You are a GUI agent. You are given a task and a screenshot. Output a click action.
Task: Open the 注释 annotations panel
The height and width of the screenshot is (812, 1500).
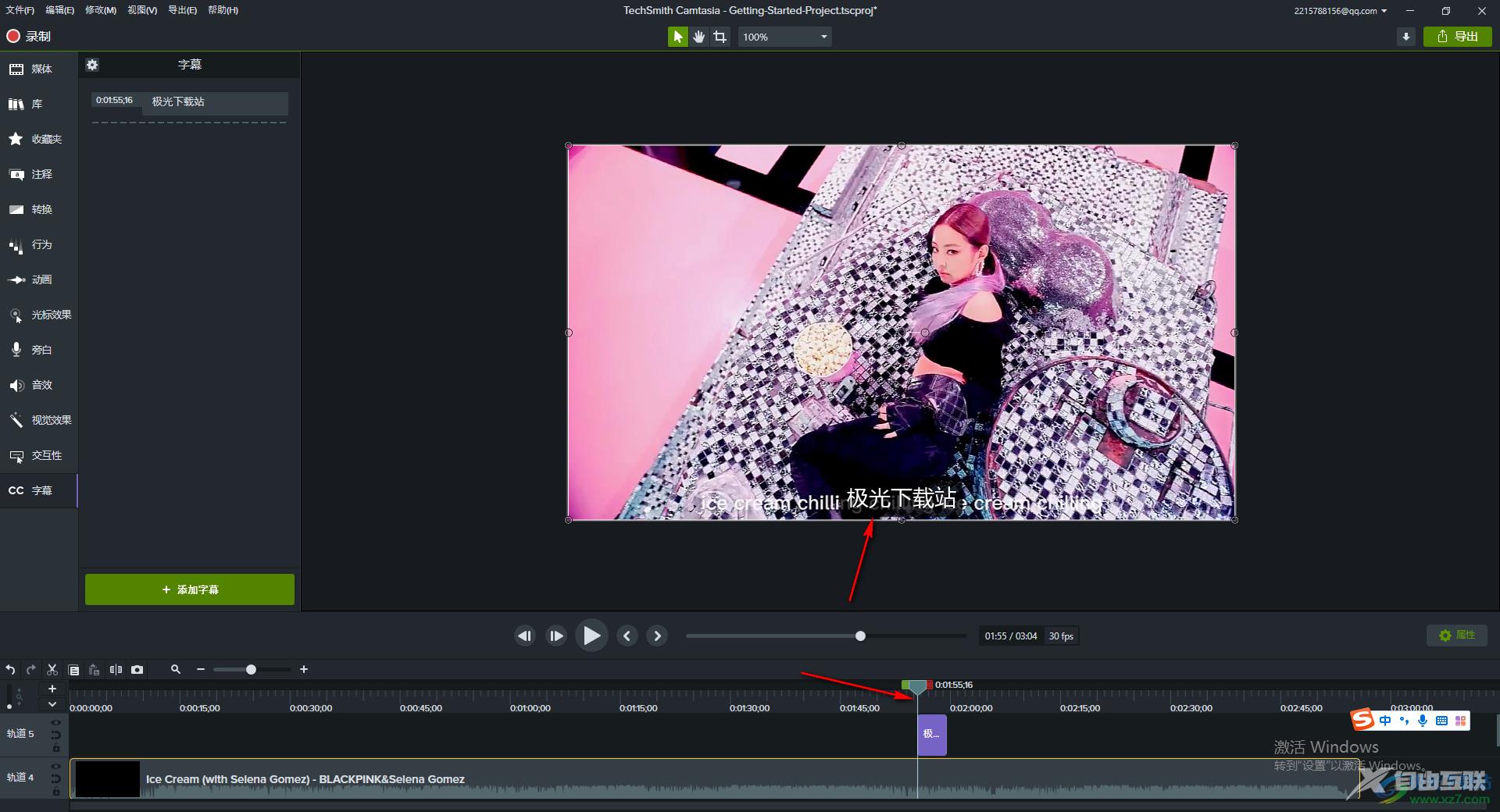39,174
